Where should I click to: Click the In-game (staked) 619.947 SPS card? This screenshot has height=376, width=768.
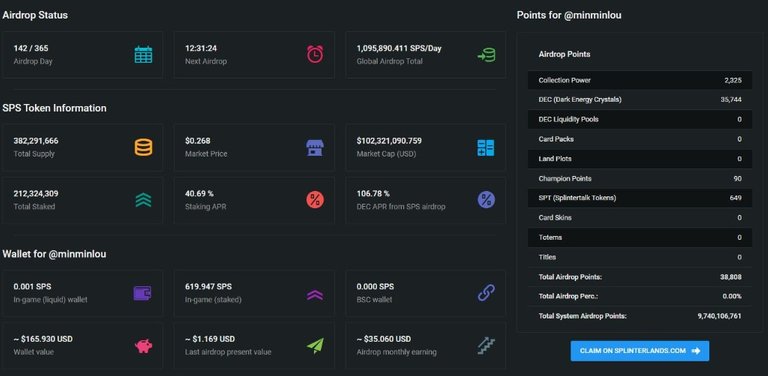254,293
